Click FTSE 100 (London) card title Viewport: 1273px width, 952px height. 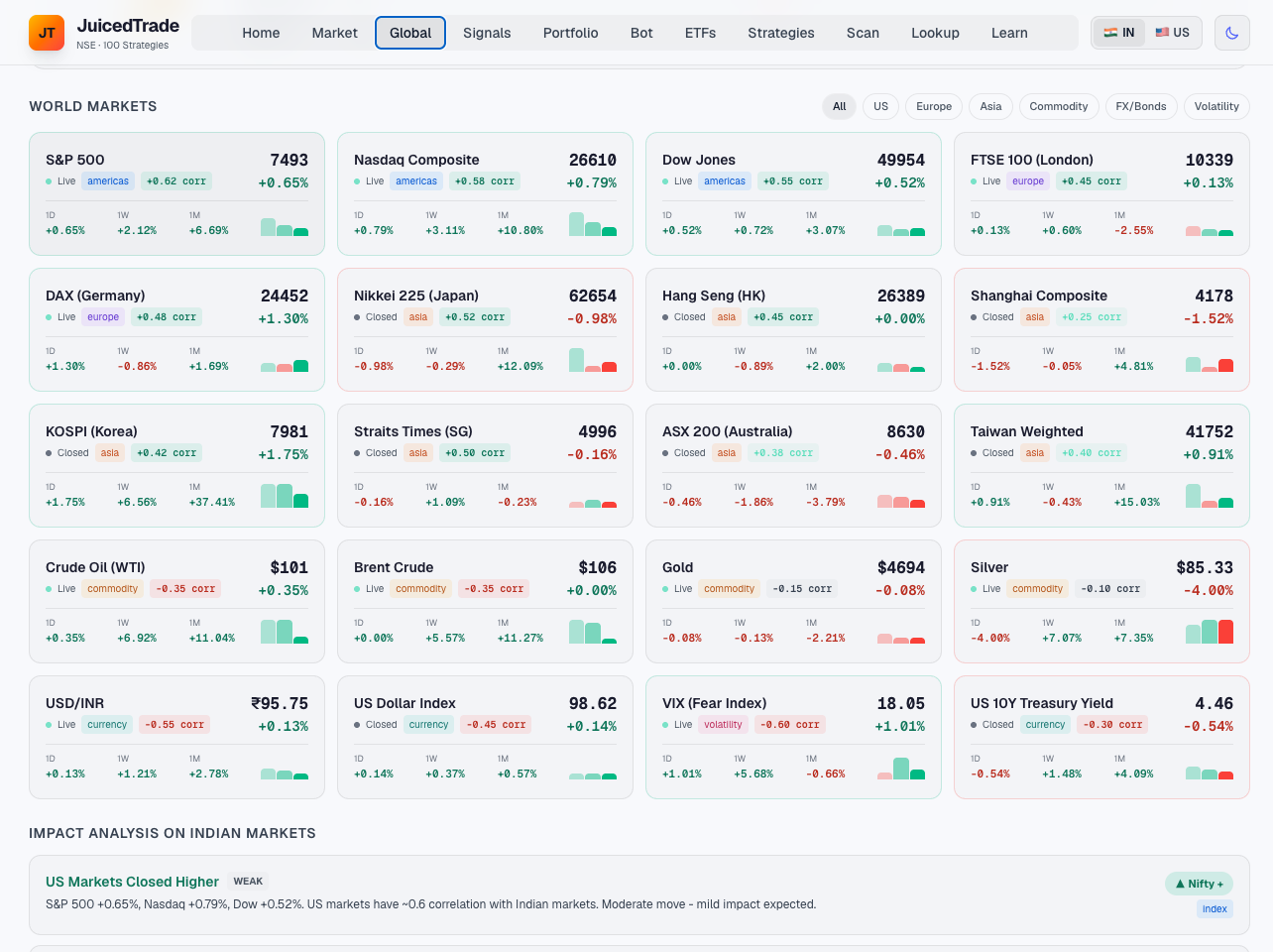tap(1032, 160)
